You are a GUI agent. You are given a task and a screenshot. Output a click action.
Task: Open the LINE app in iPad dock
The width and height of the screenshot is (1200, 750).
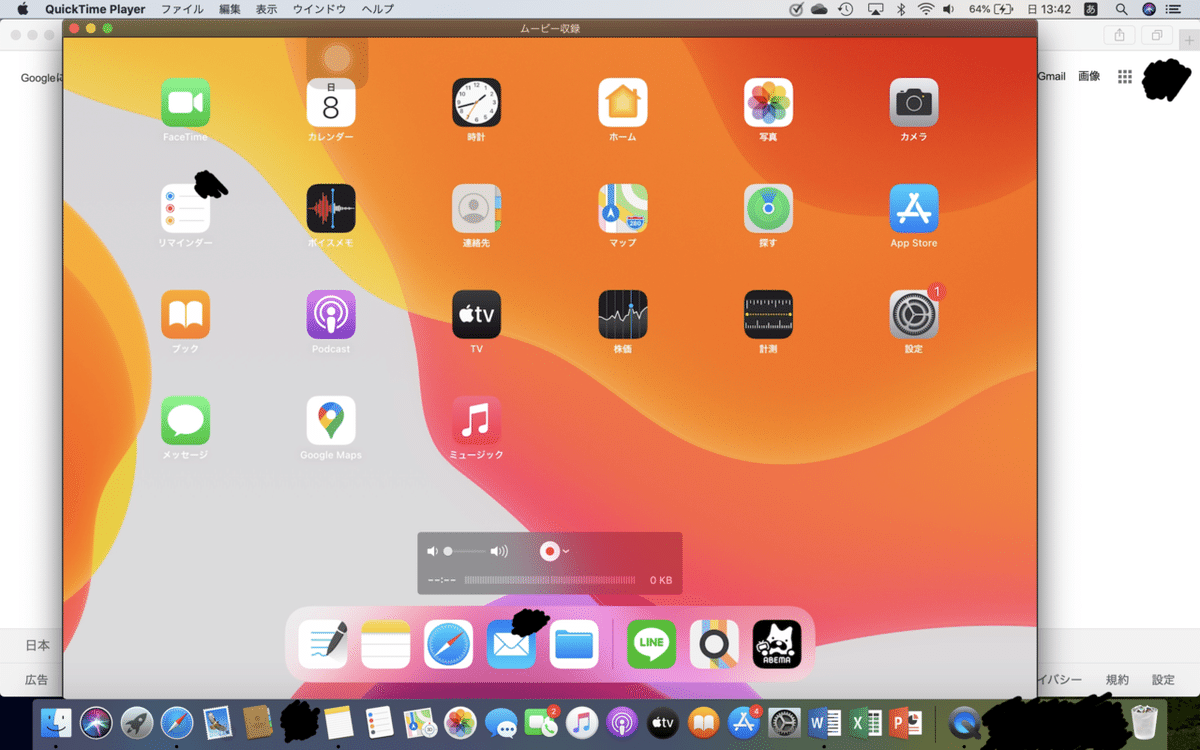point(651,644)
